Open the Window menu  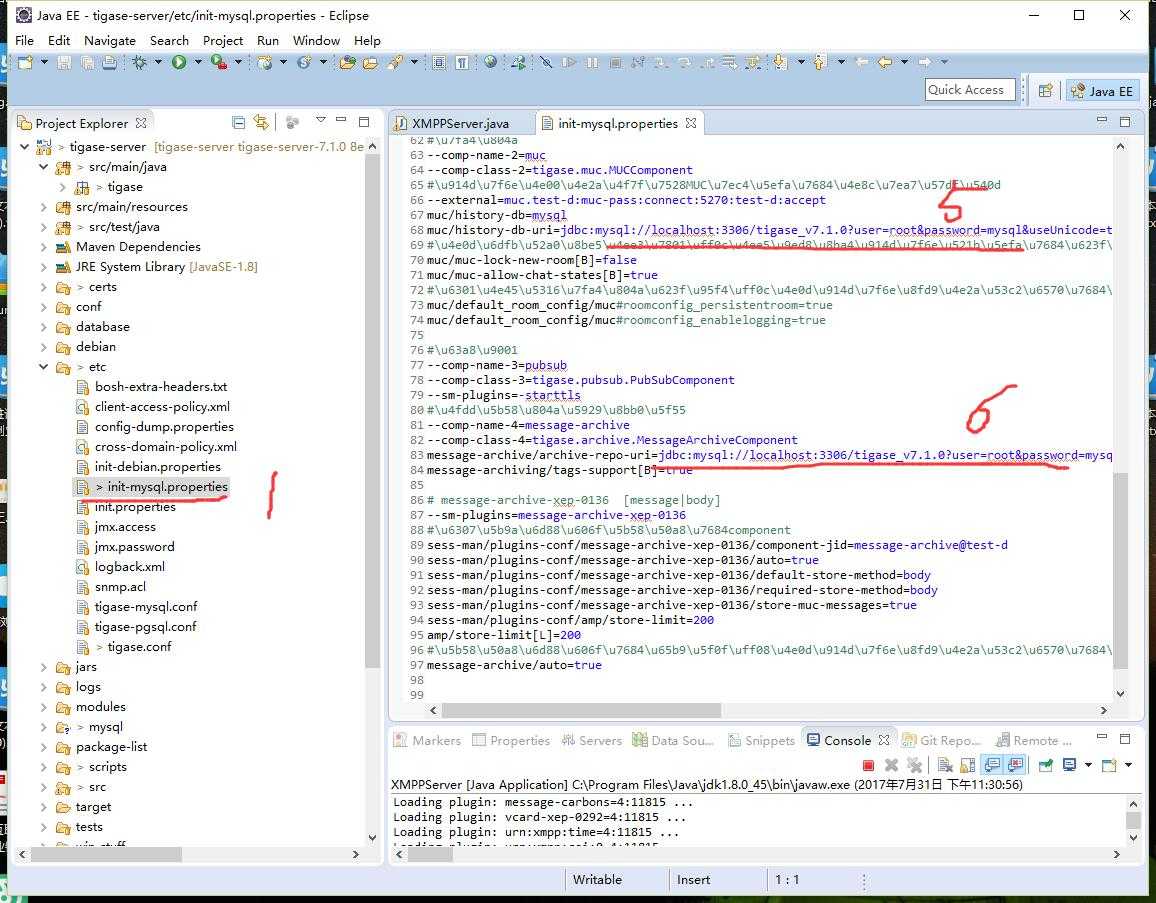click(316, 41)
